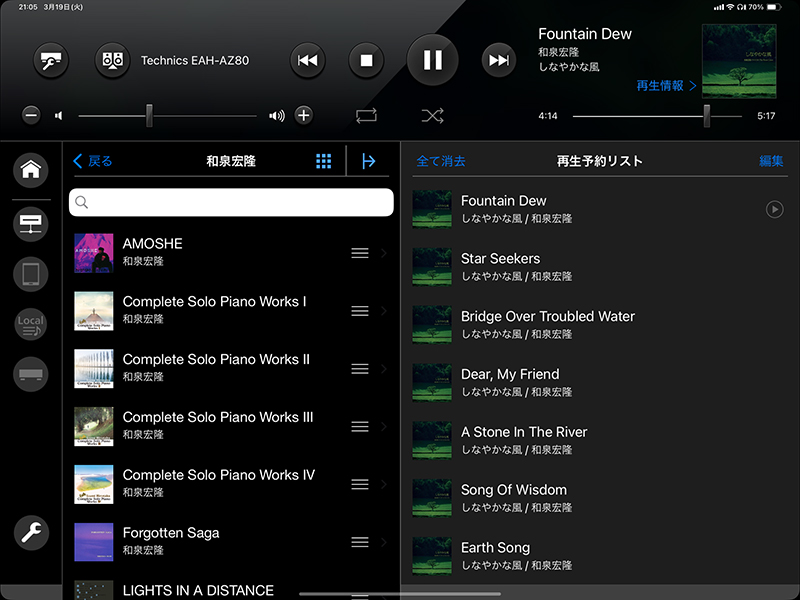Tap the Wi-Fi icon in status bar
Viewport: 800px width, 600px height.
pos(730,7)
